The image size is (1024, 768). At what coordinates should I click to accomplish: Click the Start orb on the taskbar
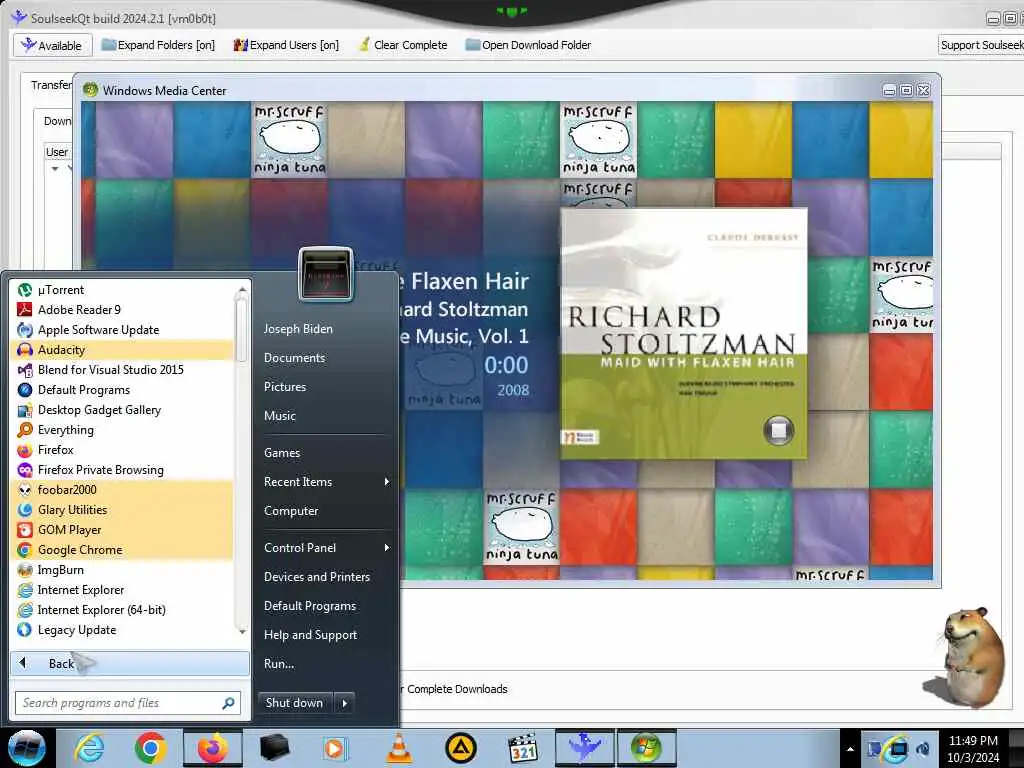pos(26,748)
